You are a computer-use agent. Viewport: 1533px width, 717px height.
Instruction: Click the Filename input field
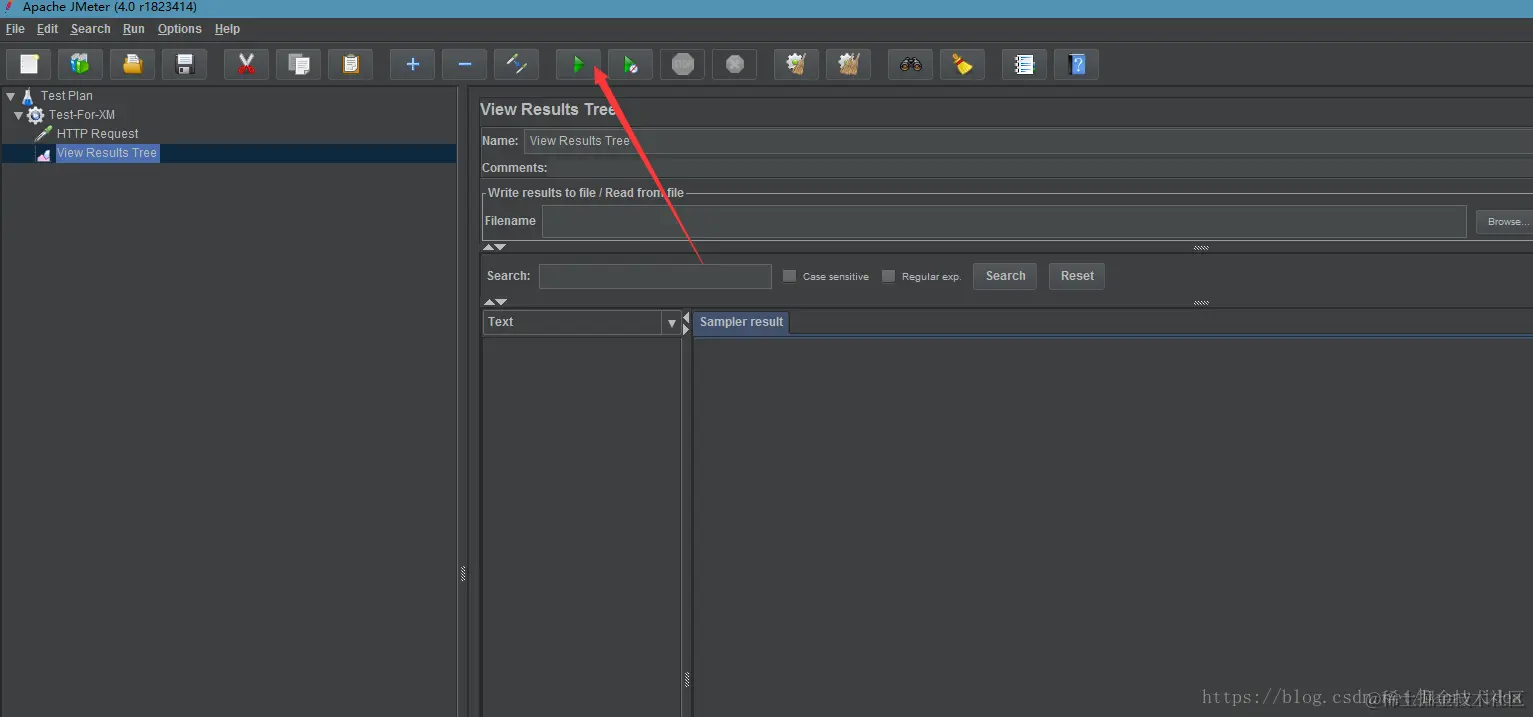(x=1004, y=222)
